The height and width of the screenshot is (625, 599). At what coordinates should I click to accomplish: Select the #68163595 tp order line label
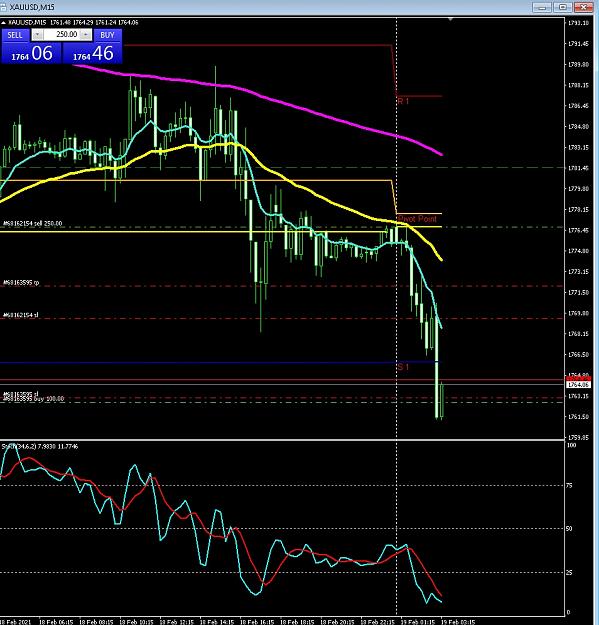21,283
